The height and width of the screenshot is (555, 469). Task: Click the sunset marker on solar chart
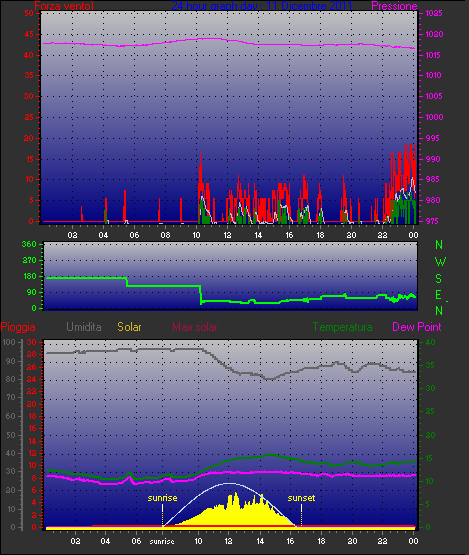[301, 498]
